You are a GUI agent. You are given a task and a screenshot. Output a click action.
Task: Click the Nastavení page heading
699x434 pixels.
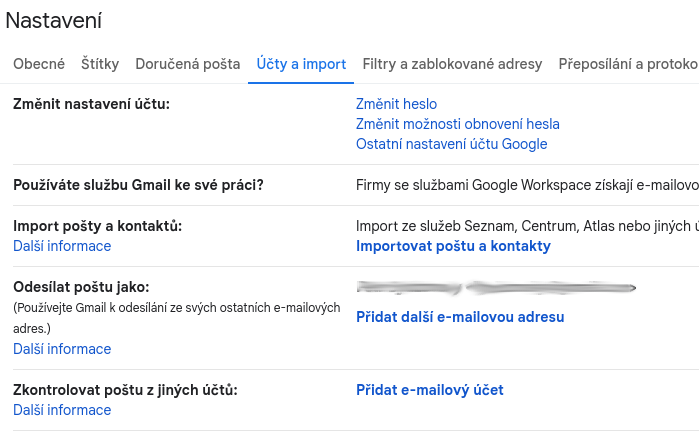tap(53, 20)
